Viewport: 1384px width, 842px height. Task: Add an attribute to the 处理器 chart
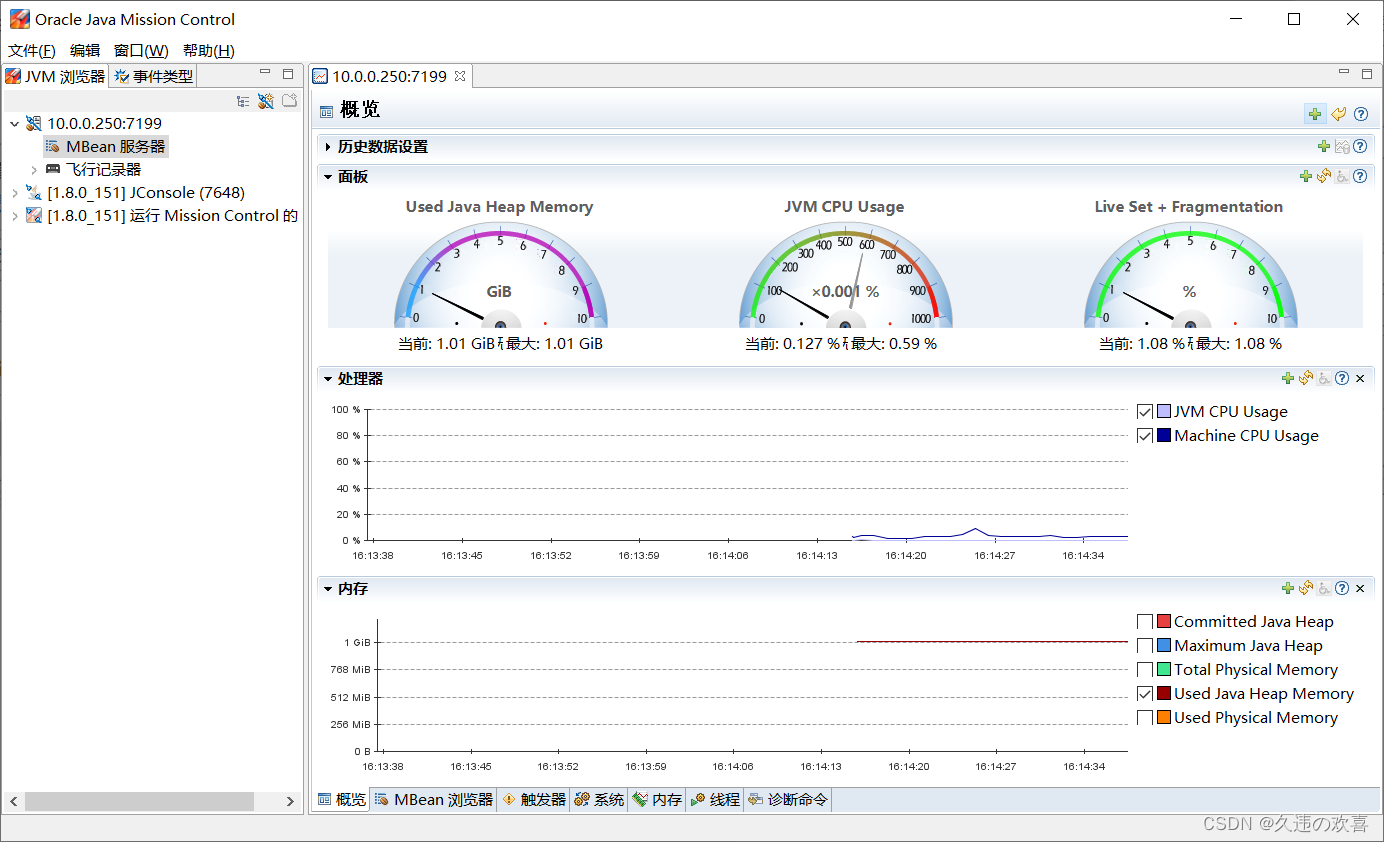tap(1288, 378)
